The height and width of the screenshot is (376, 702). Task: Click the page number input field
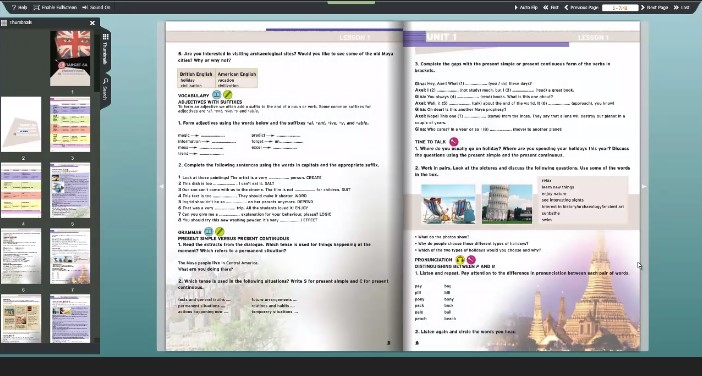(620, 8)
